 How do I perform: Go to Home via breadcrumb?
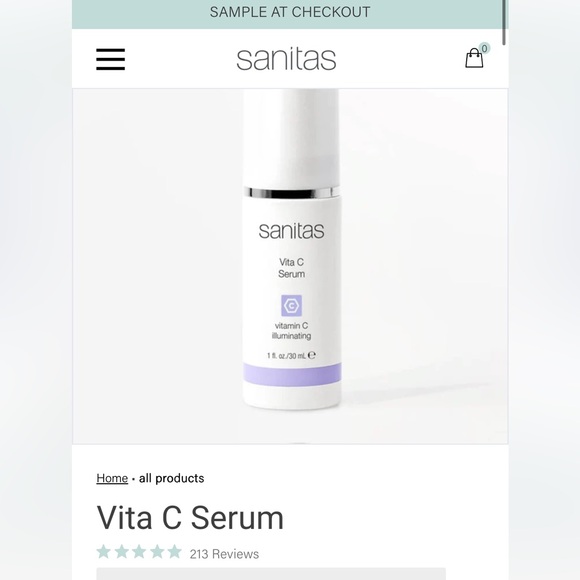[112, 478]
